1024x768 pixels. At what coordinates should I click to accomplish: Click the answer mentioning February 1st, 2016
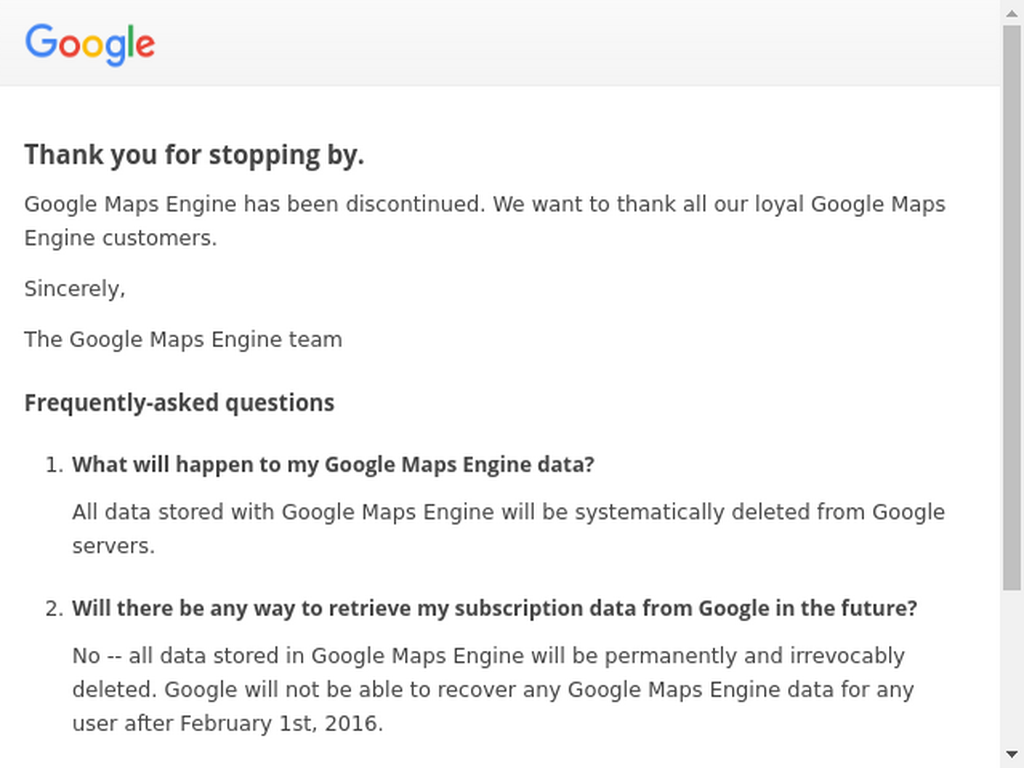tap(493, 690)
